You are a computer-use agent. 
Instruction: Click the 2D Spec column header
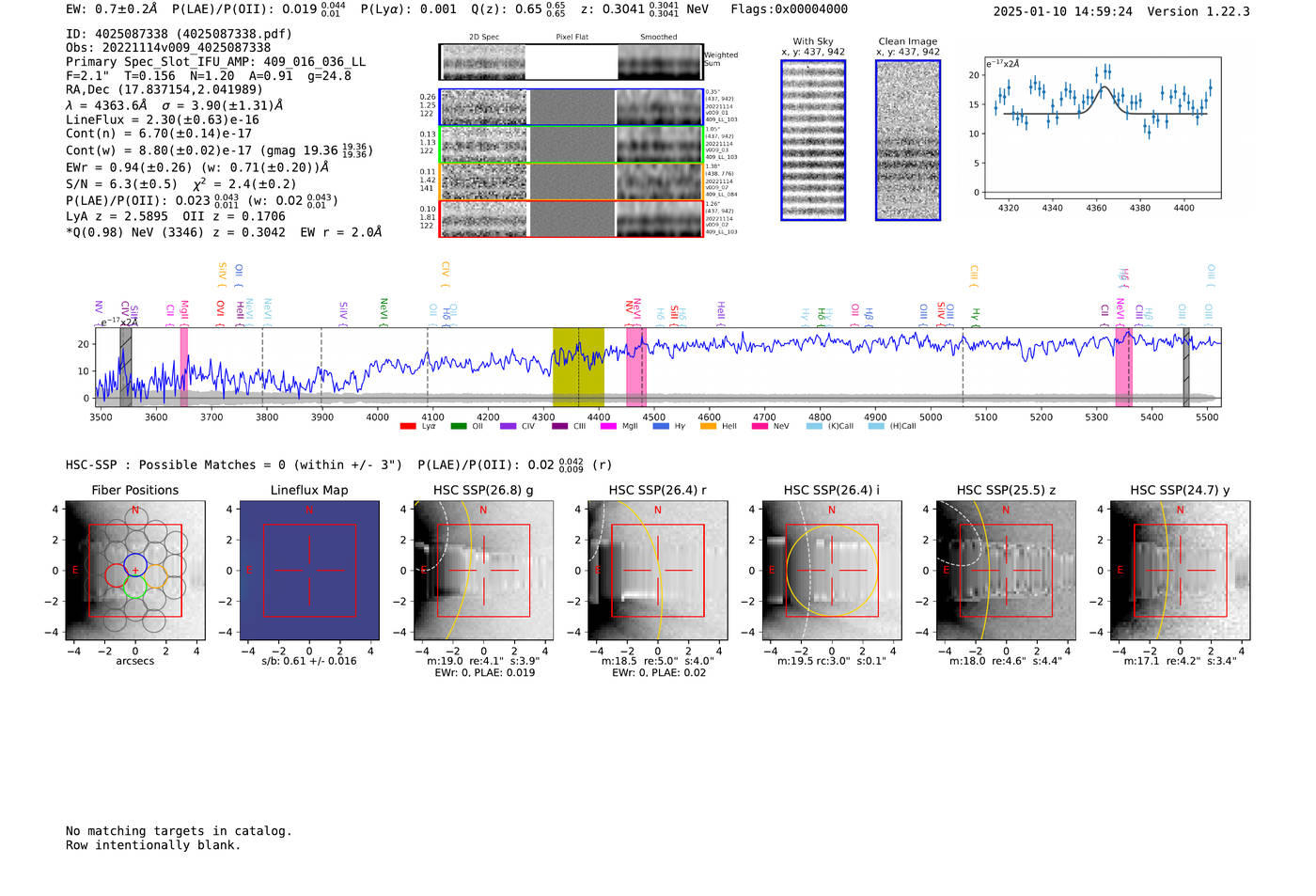tap(484, 38)
